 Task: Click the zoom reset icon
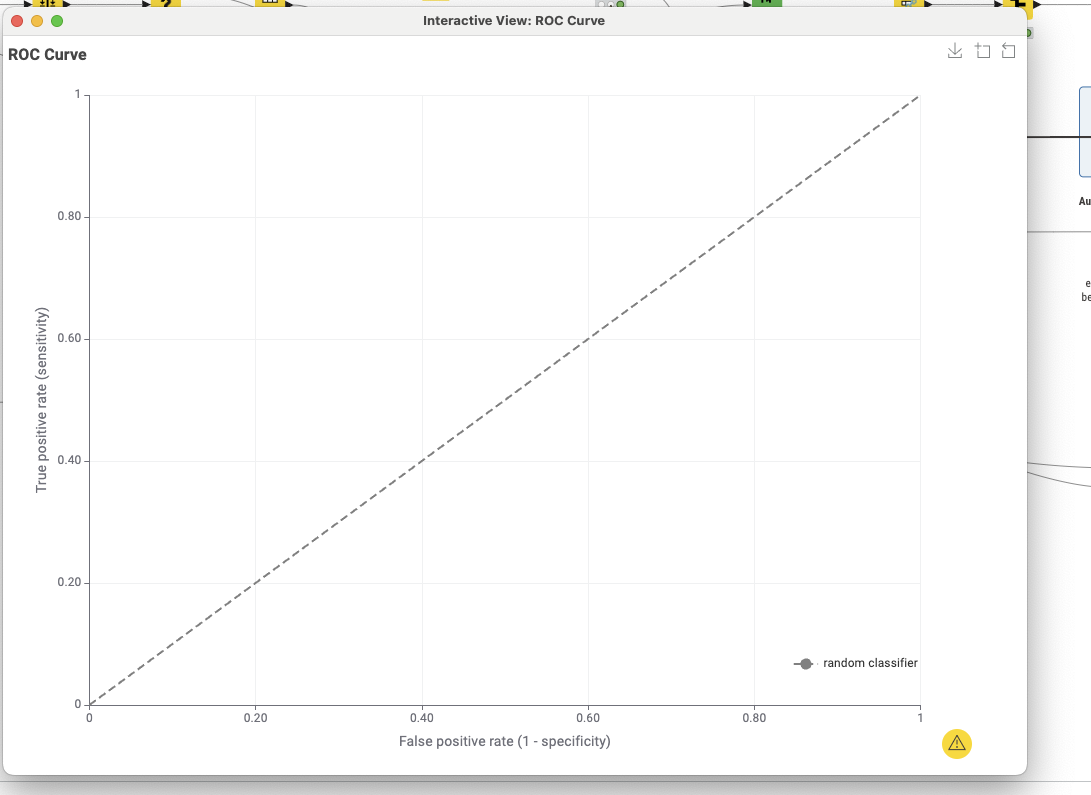pyautogui.click(x=1008, y=51)
